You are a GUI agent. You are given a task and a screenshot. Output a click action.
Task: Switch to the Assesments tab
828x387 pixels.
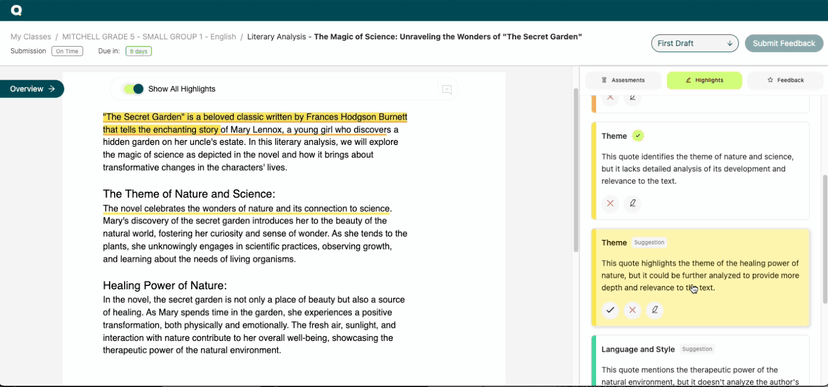[623, 80]
